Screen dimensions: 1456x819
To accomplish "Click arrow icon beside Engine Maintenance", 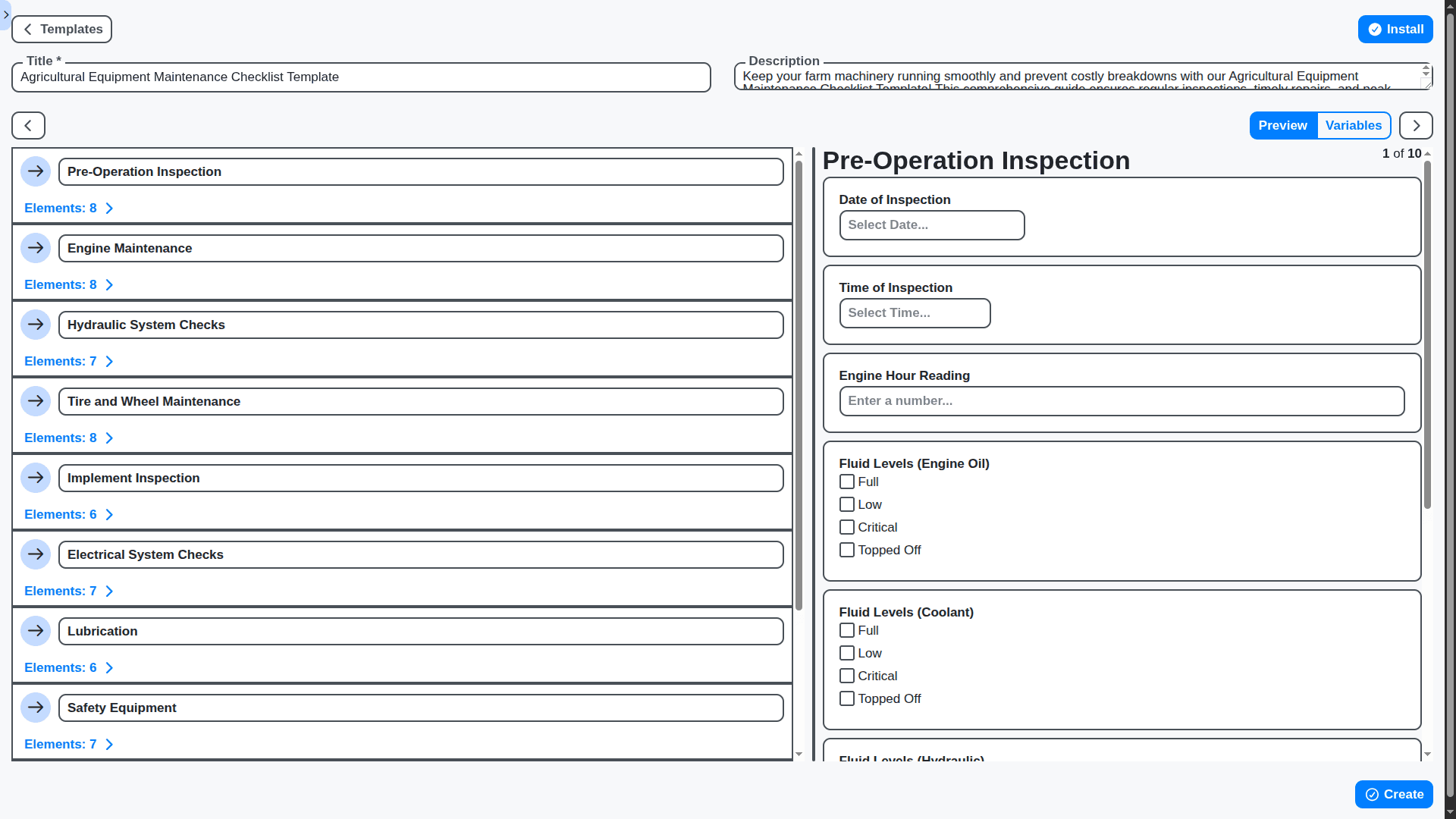I will 36,248.
